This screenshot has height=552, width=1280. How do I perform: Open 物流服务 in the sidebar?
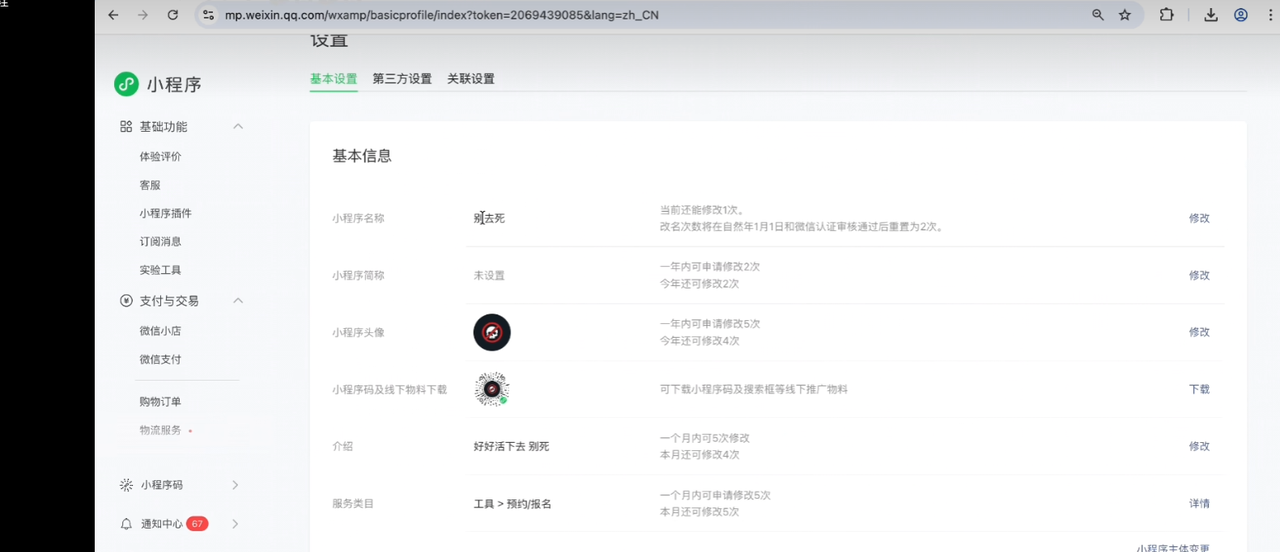click(161, 430)
